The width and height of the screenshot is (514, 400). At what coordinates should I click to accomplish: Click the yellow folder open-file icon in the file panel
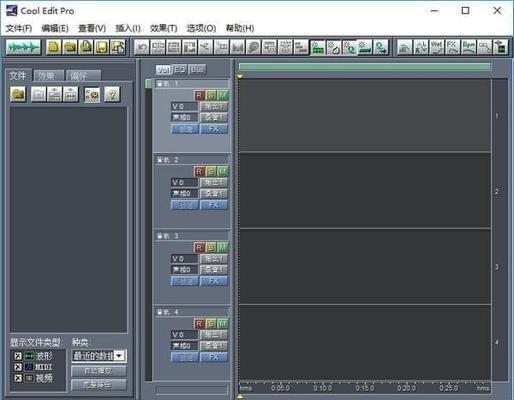coord(18,94)
